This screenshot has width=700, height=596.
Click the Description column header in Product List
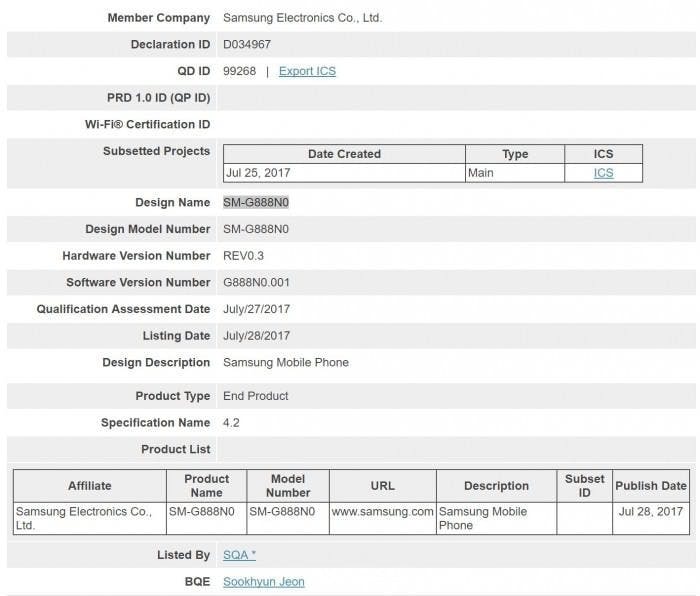[x=496, y=486]
